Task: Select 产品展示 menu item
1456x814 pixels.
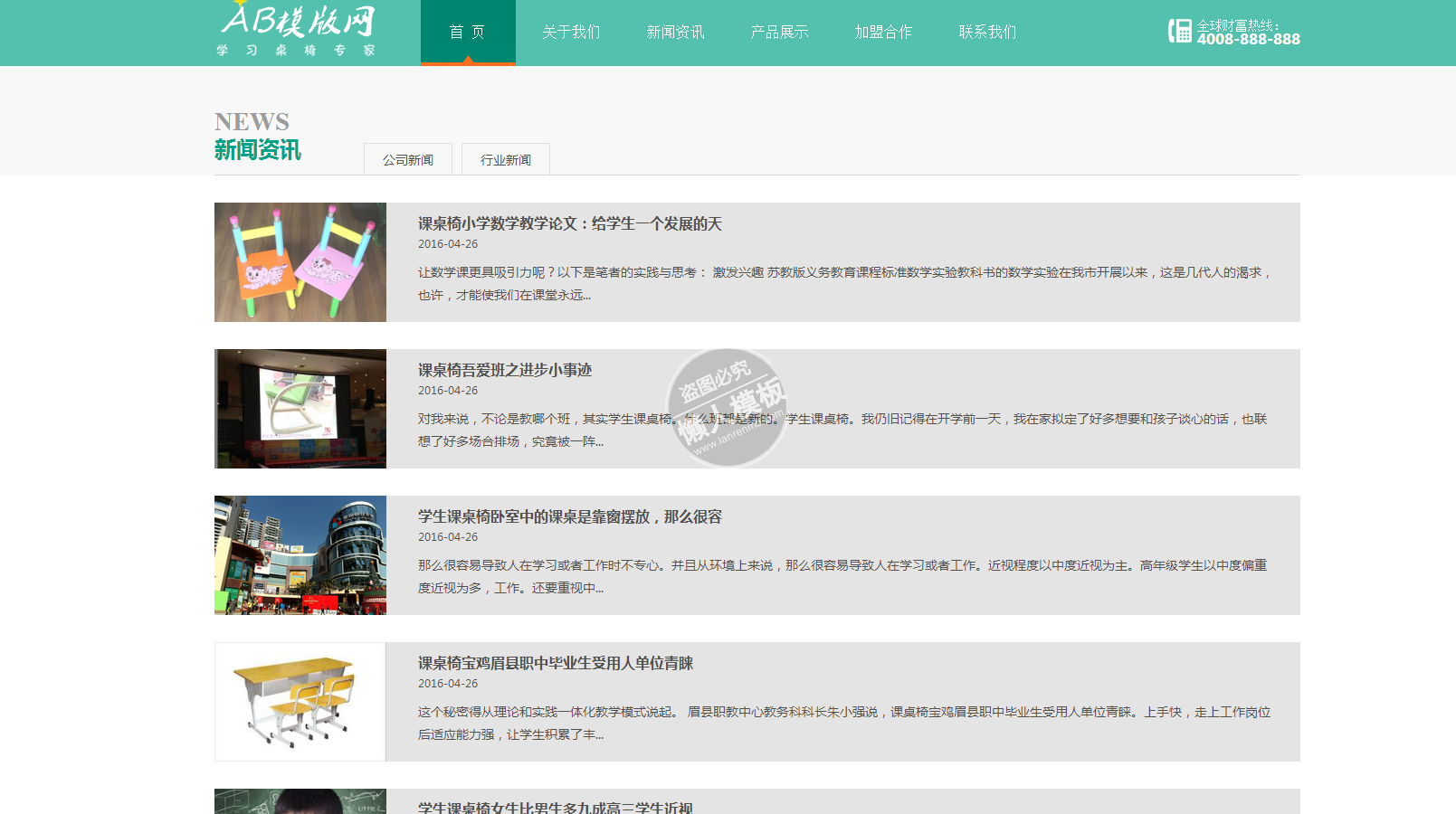Action: point(779,33)
